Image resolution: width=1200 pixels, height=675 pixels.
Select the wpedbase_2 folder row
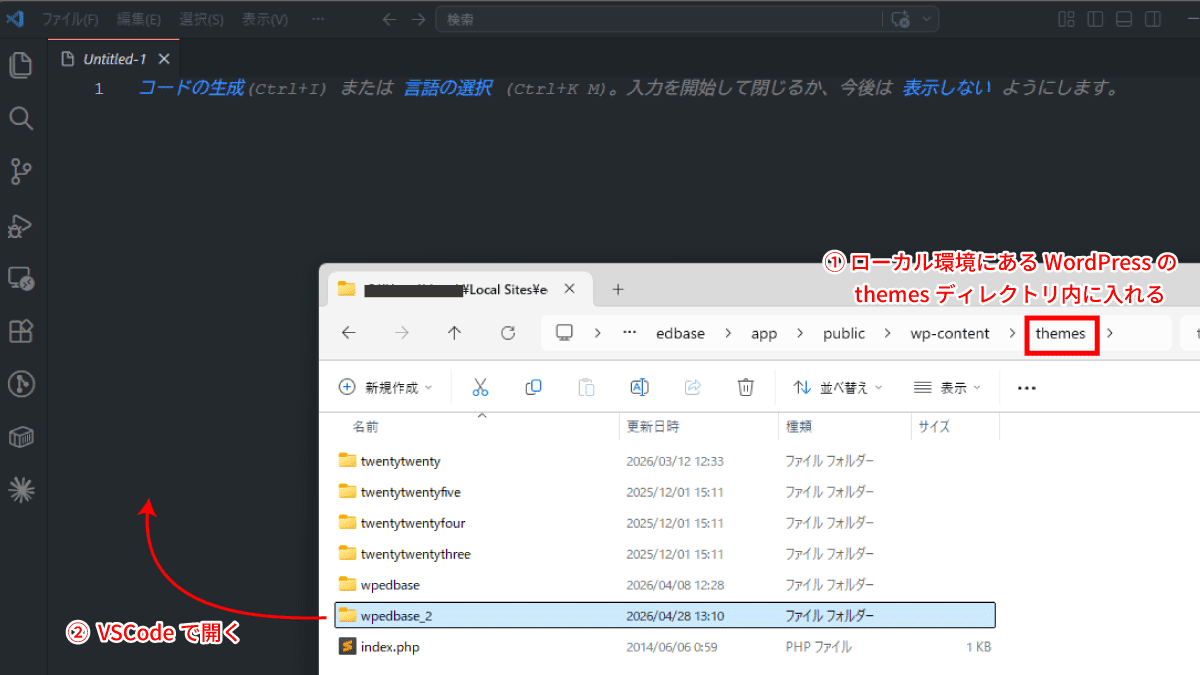pos(665,616)
